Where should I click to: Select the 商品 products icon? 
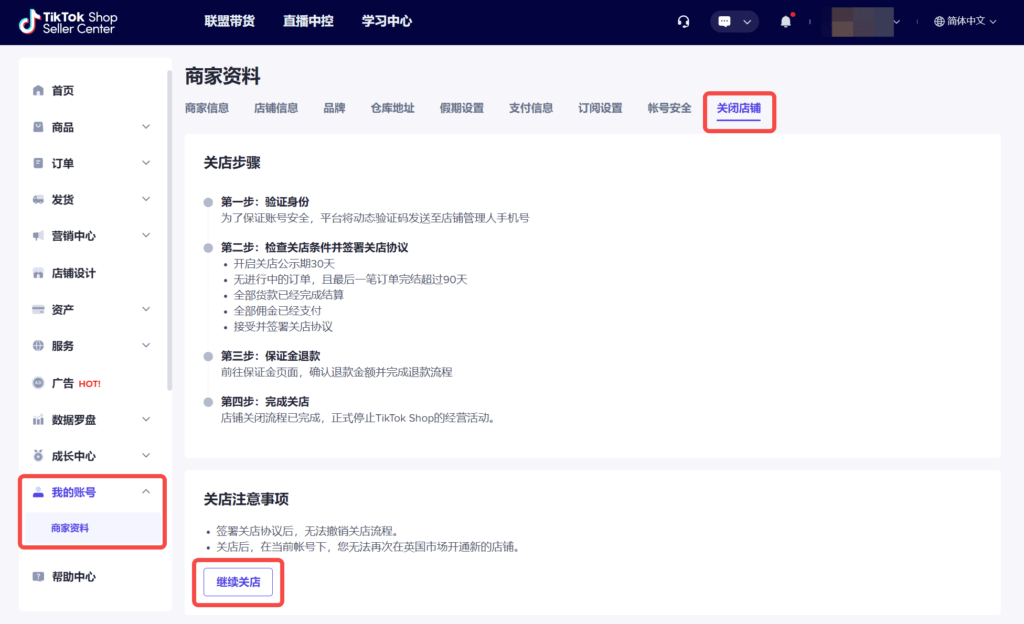click(36, 126)
